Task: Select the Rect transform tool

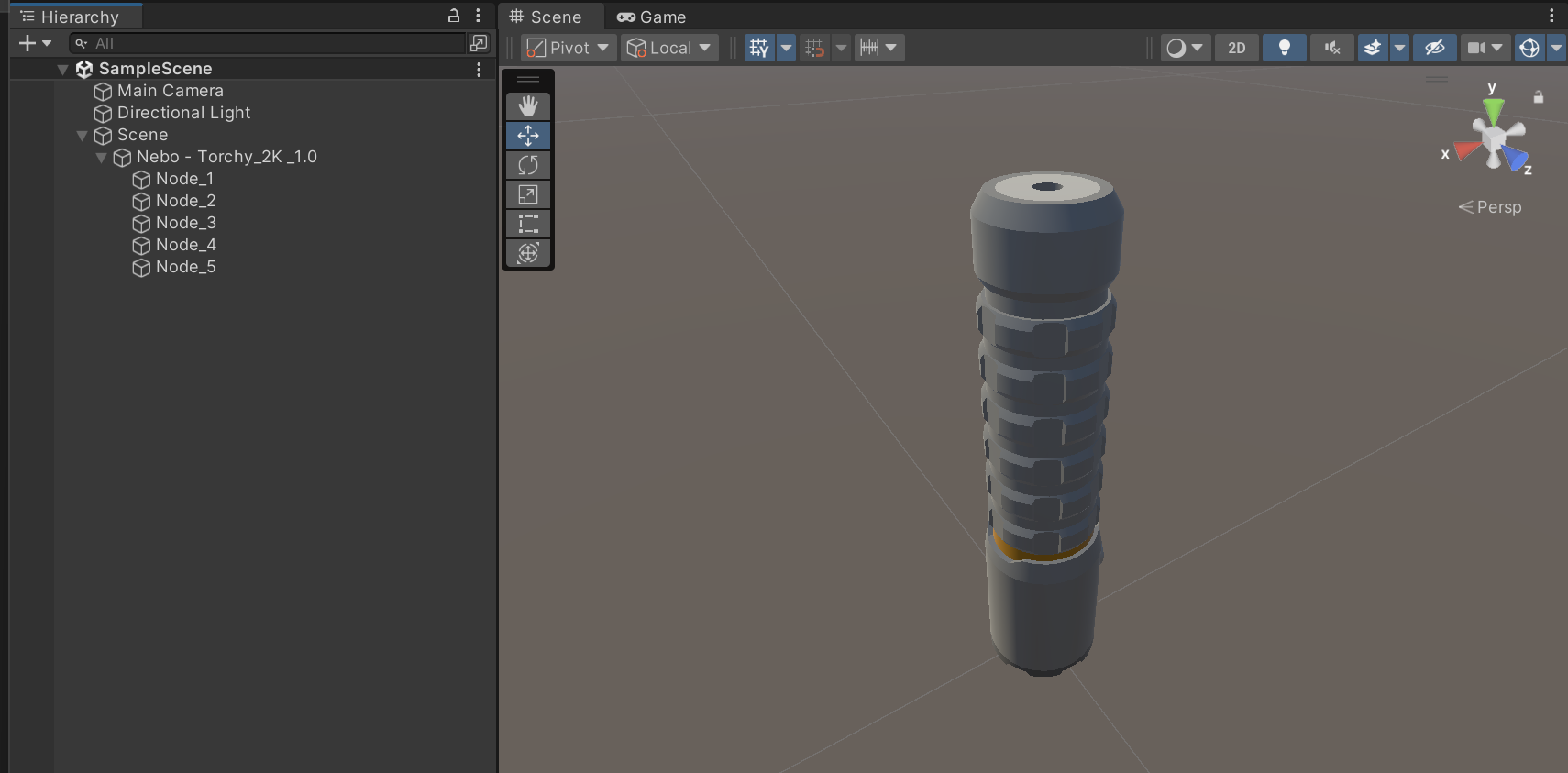Action: coord(528,224)
